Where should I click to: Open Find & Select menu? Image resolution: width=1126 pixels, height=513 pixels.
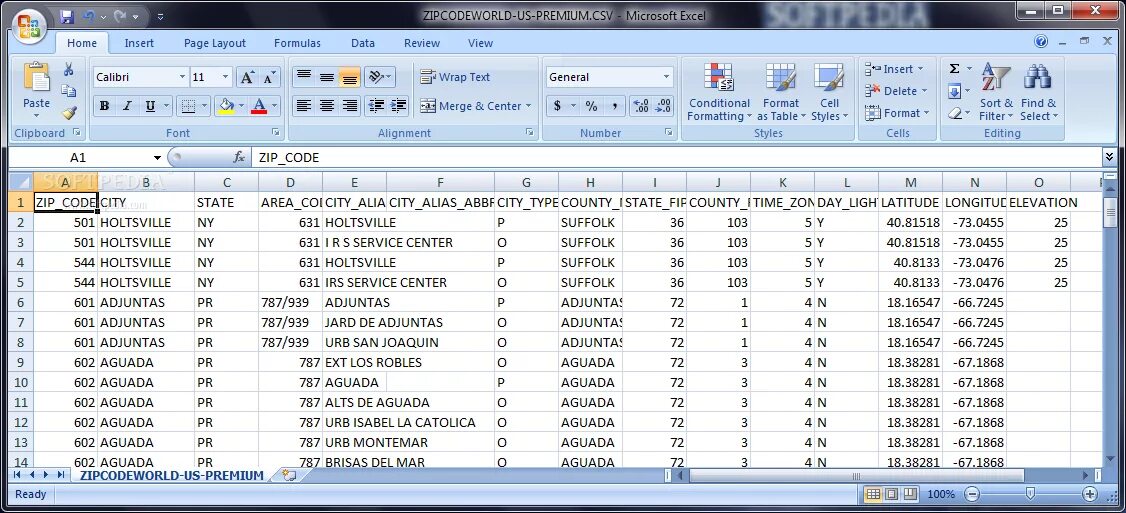coord(1038,93)
